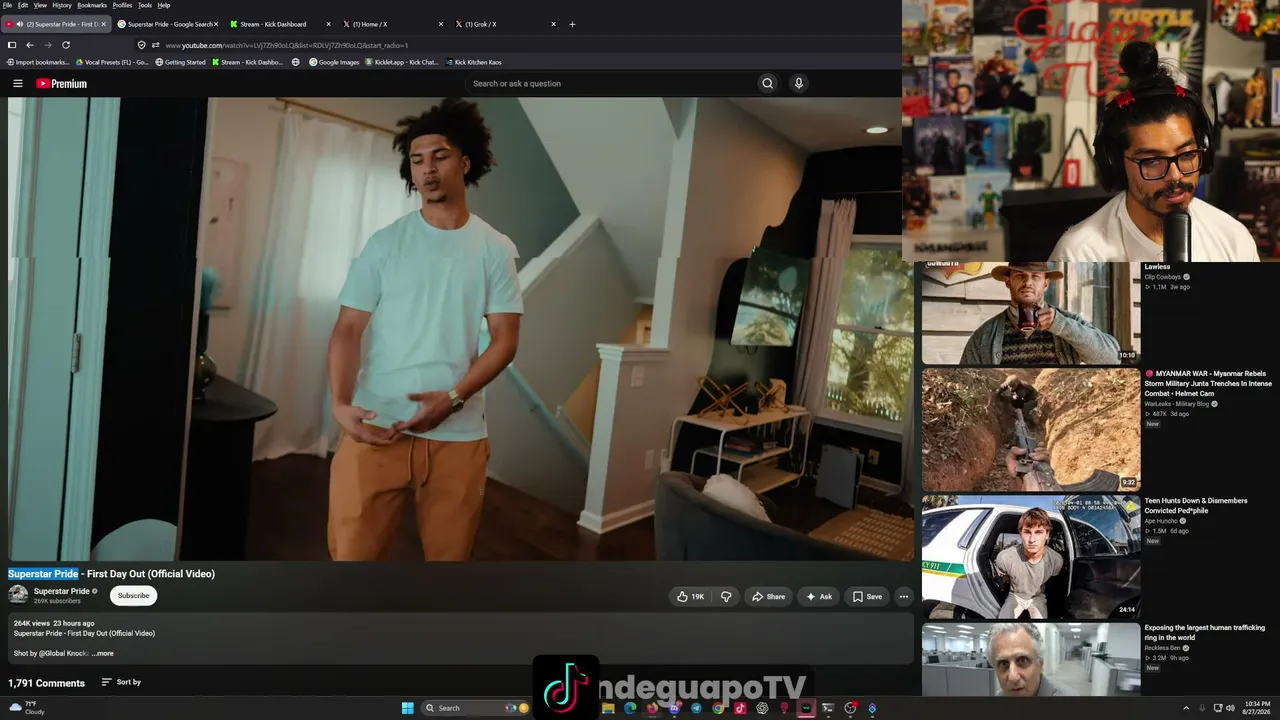
Task: Open the WarLeaks - Military Blog channel
Action: point(1177,404)
